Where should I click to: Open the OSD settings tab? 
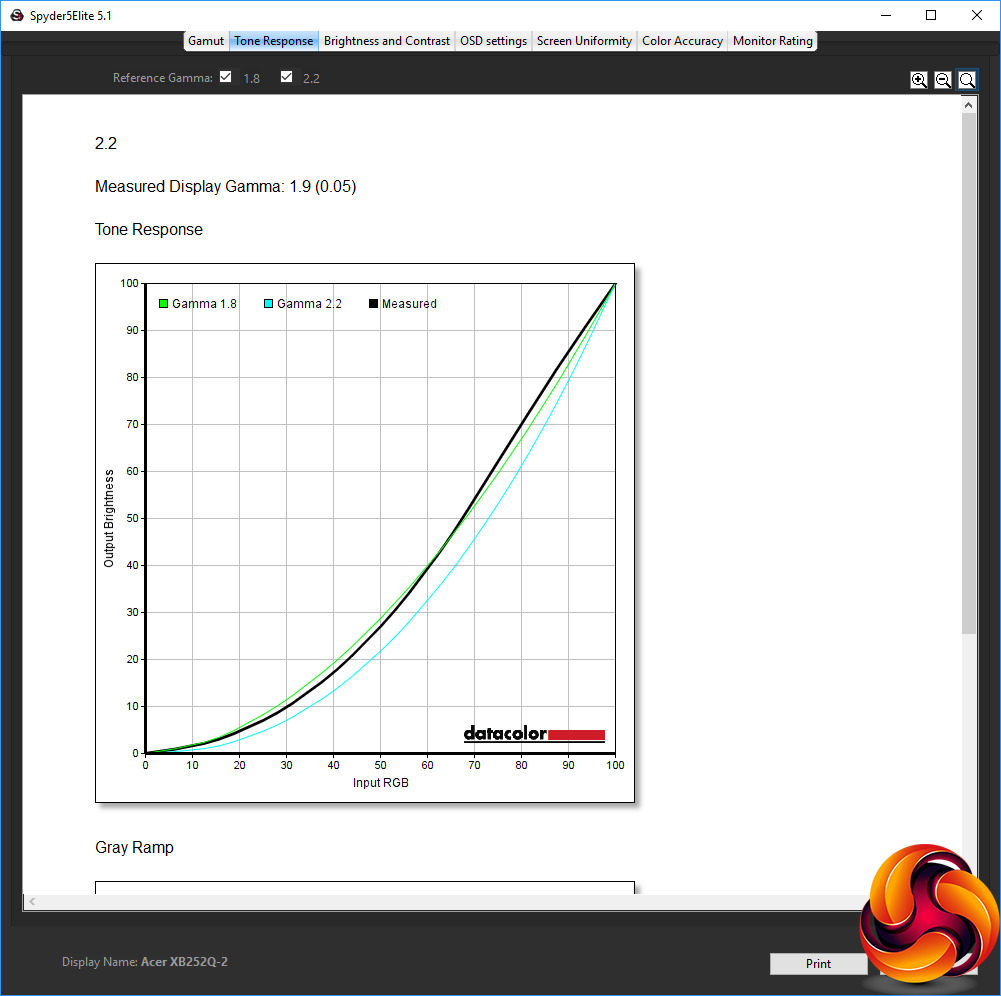point(493,41)
